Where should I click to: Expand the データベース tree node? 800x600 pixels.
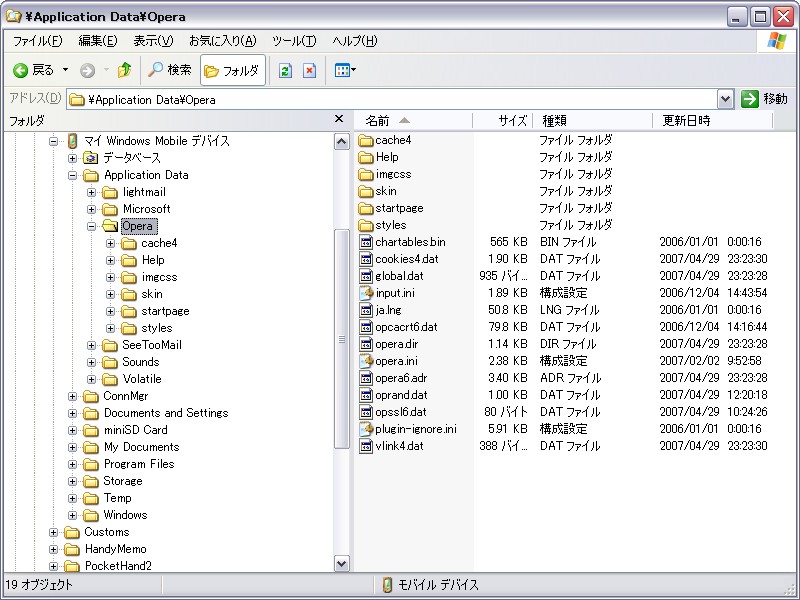coord(72,158)
